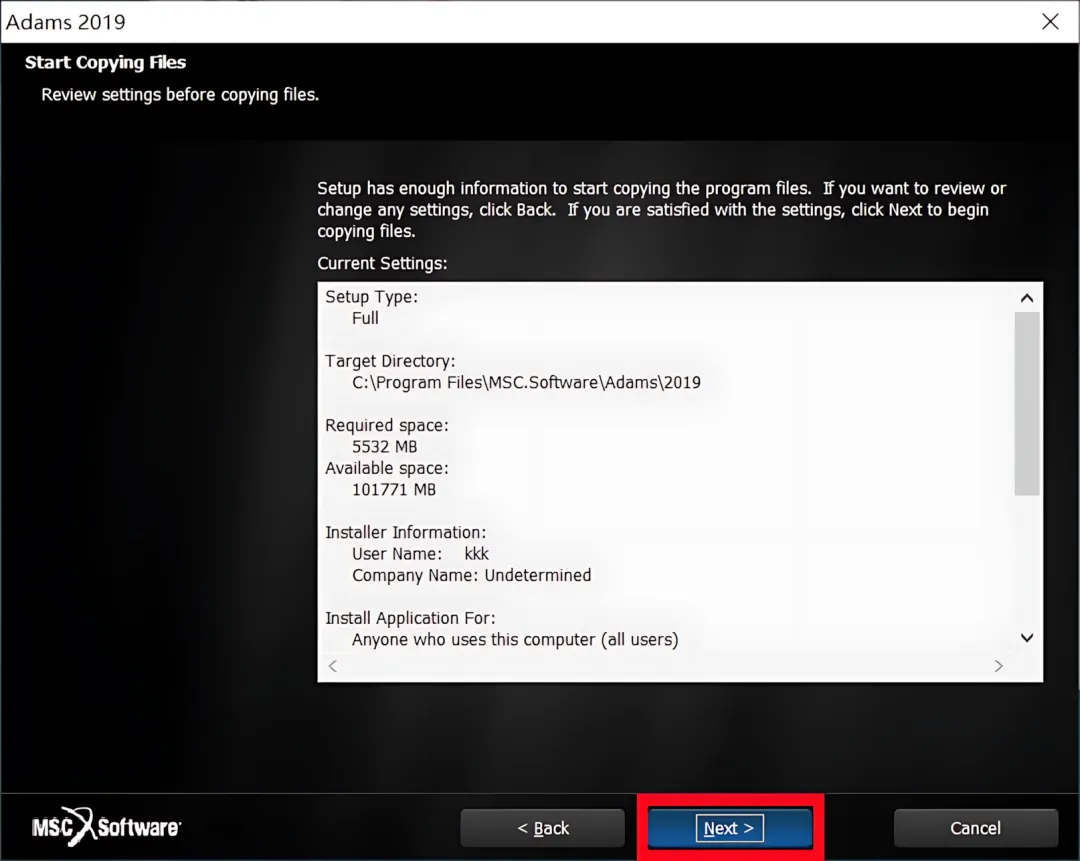Click 'Anyone who uses this computer (all users)'

pyautogui.click(x=515, y=640)
